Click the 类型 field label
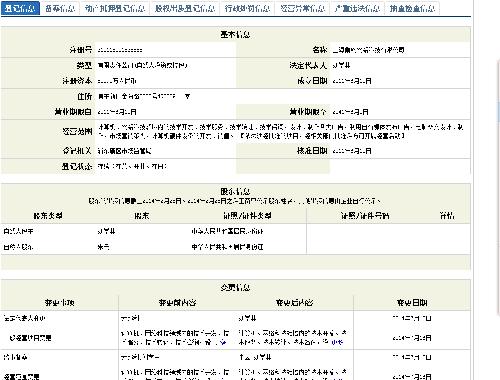500x380 pixels. click(x=84, y=65)
